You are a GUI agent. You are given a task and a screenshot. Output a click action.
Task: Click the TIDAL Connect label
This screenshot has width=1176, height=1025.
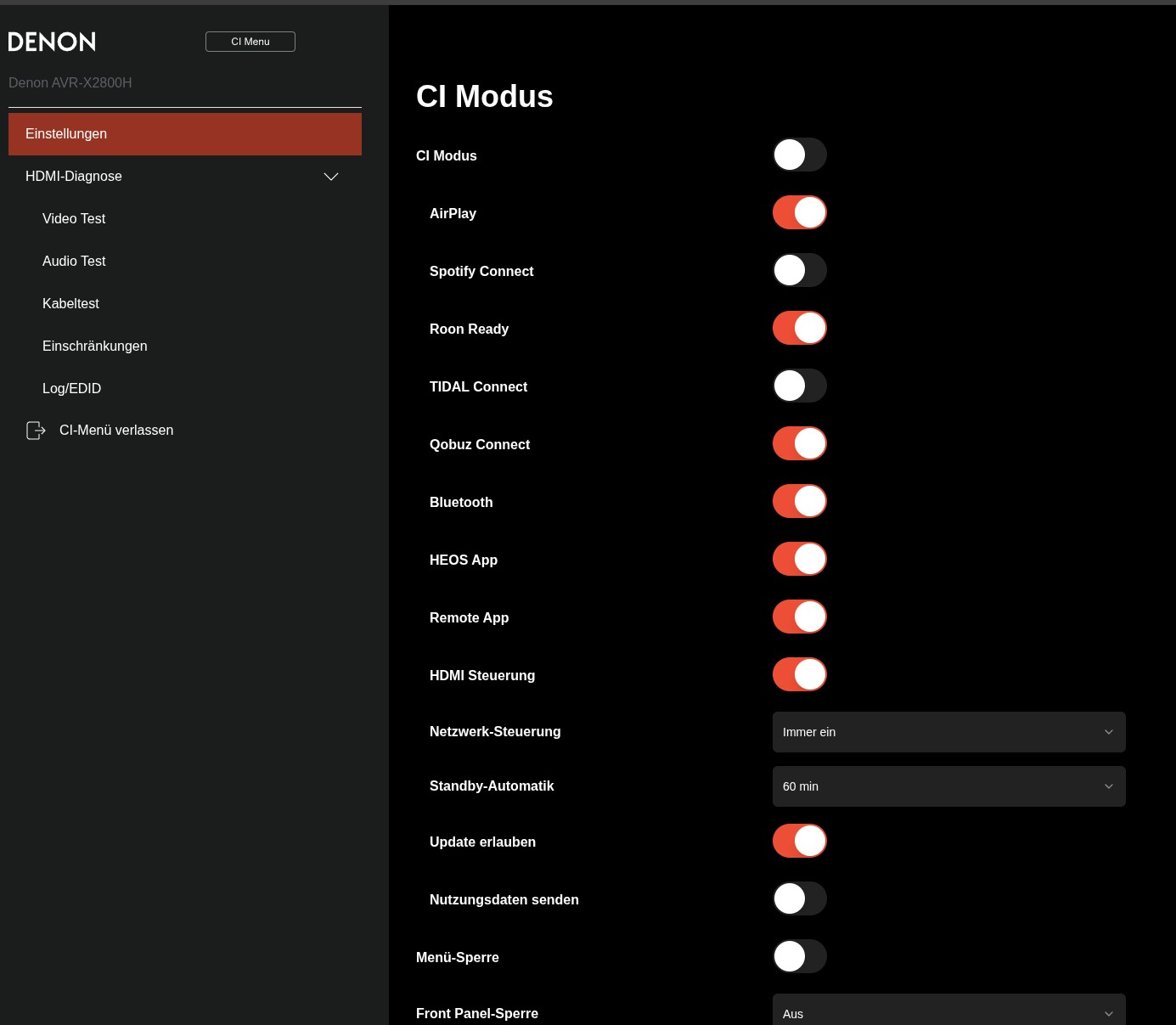(x=478, y=386)
